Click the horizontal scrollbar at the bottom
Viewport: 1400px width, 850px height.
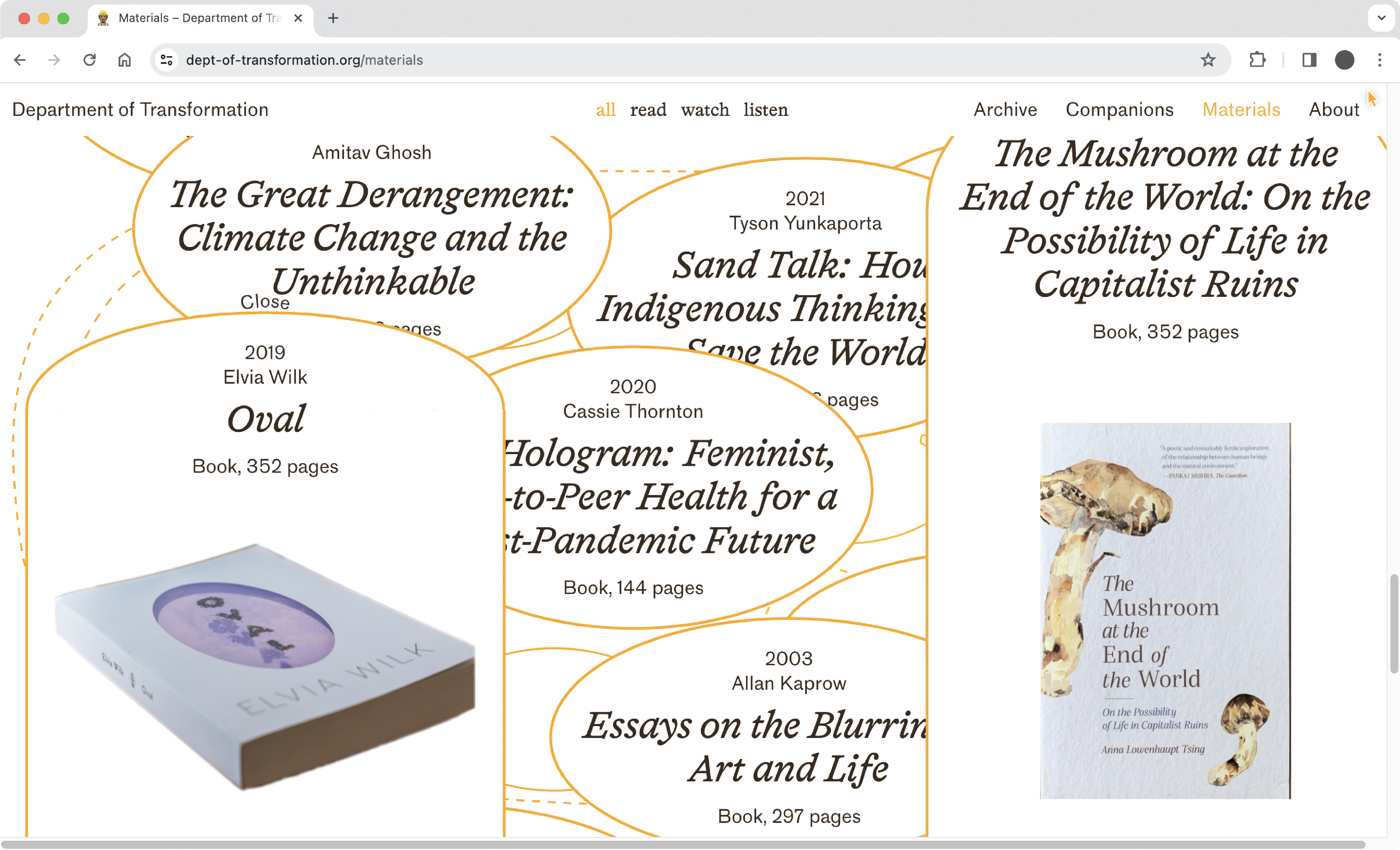[682, 844]
